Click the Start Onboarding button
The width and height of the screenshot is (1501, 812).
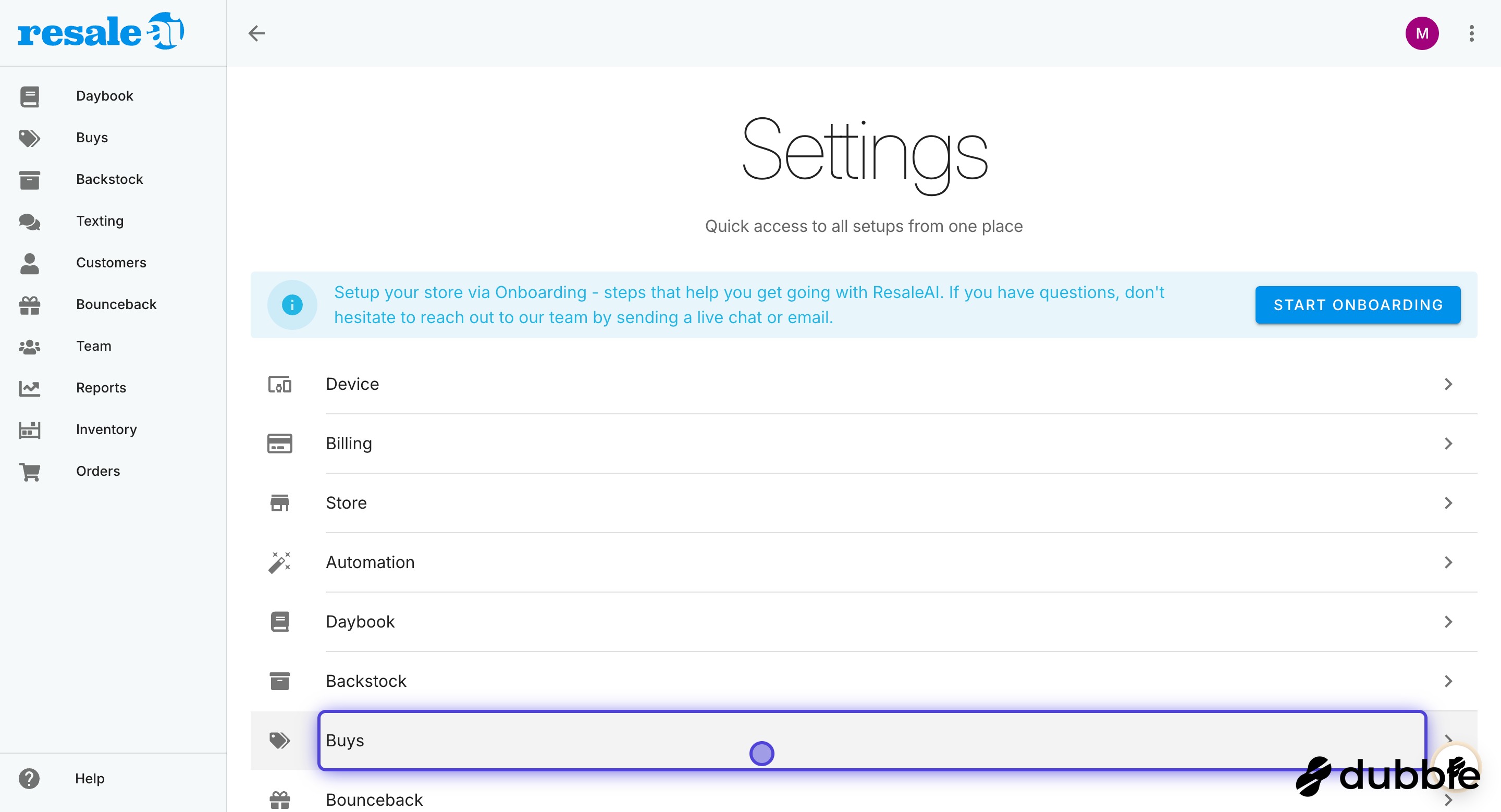pyautogui.click(x=1358, y=305)
